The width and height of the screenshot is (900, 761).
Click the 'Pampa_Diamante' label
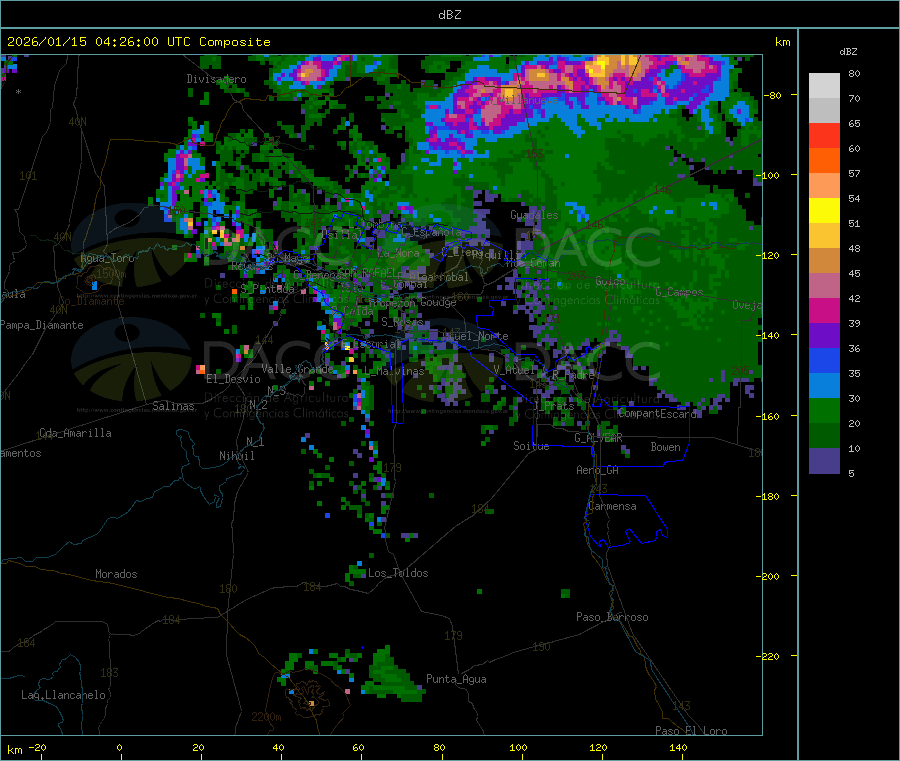coord(42,325)
